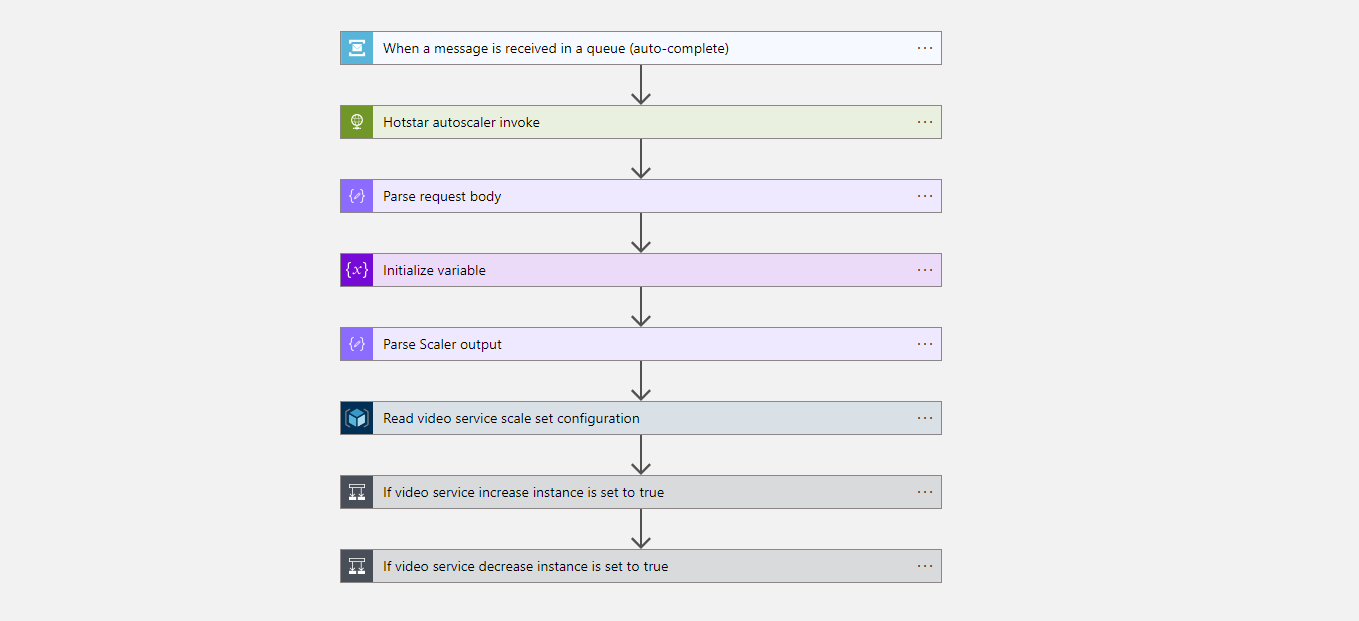1359x621 pixels.
Task: Open ellipsis menu on Hotstar autoscaler invoke
Action: 925,122
